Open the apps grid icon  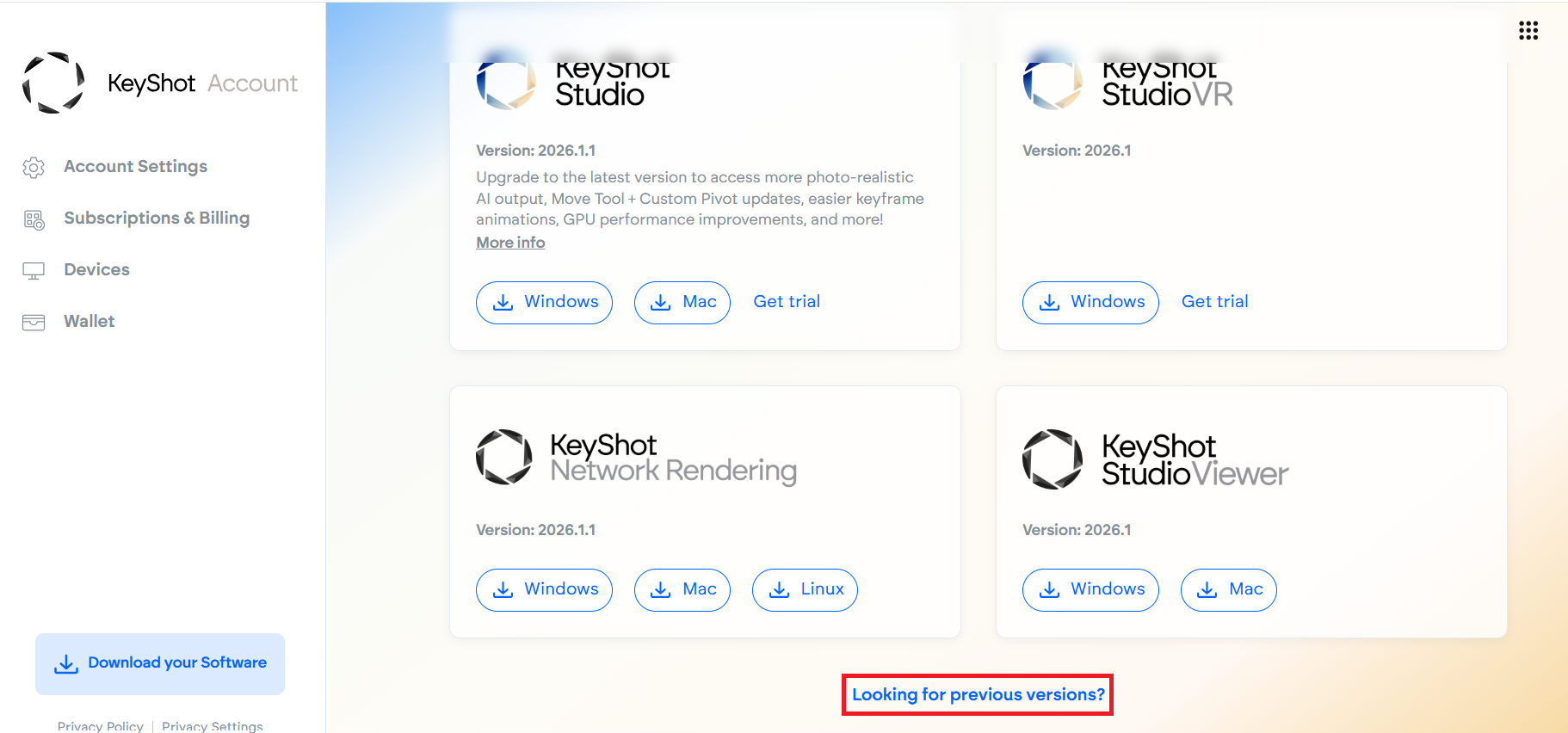(1528, 31)
